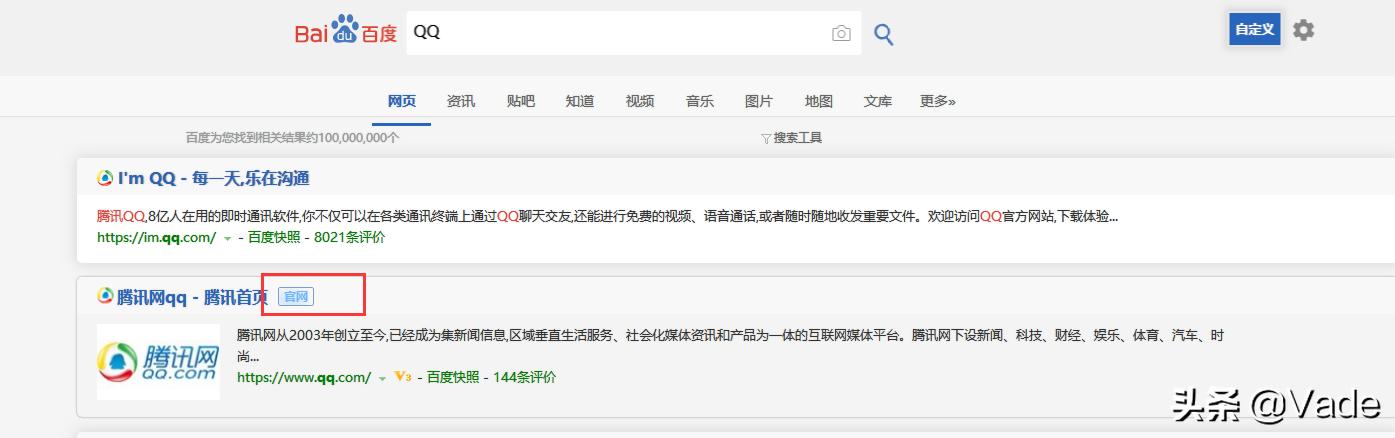1395x438 pixels.
Task: Open the 地图 tab
Action: (819, 101)
